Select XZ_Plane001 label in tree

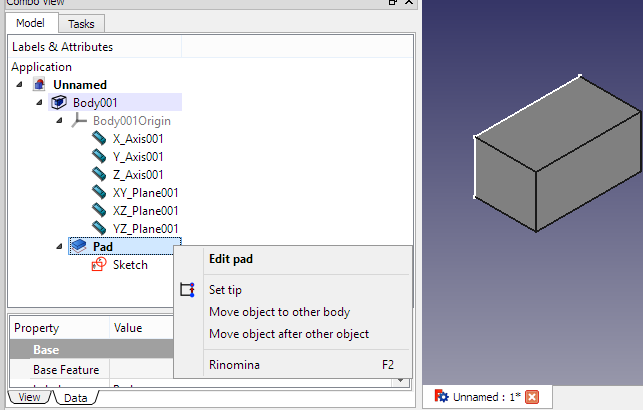145,211
